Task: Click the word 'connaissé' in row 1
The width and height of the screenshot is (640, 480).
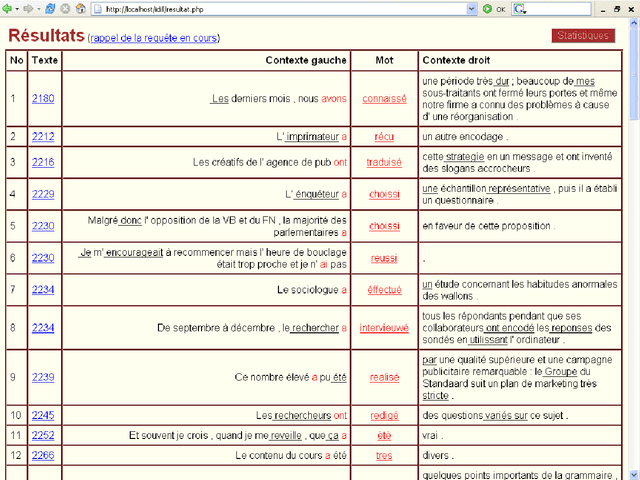Action: tap(384, 98)
